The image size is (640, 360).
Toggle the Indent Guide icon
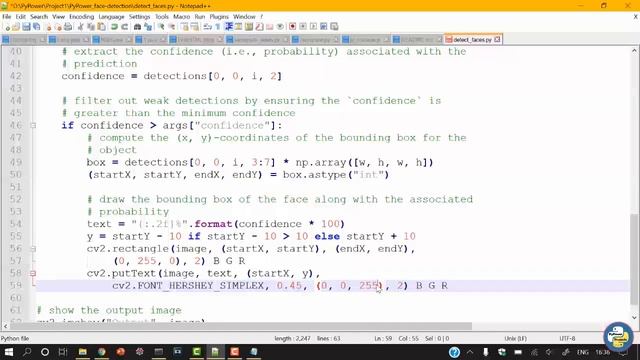229,27
